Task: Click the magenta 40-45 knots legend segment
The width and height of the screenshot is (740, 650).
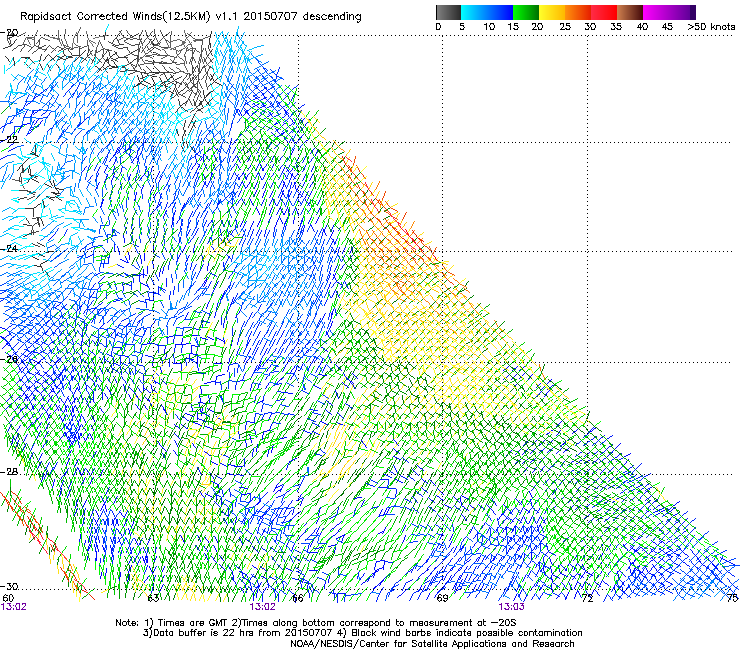Action: tap(656, 12)
